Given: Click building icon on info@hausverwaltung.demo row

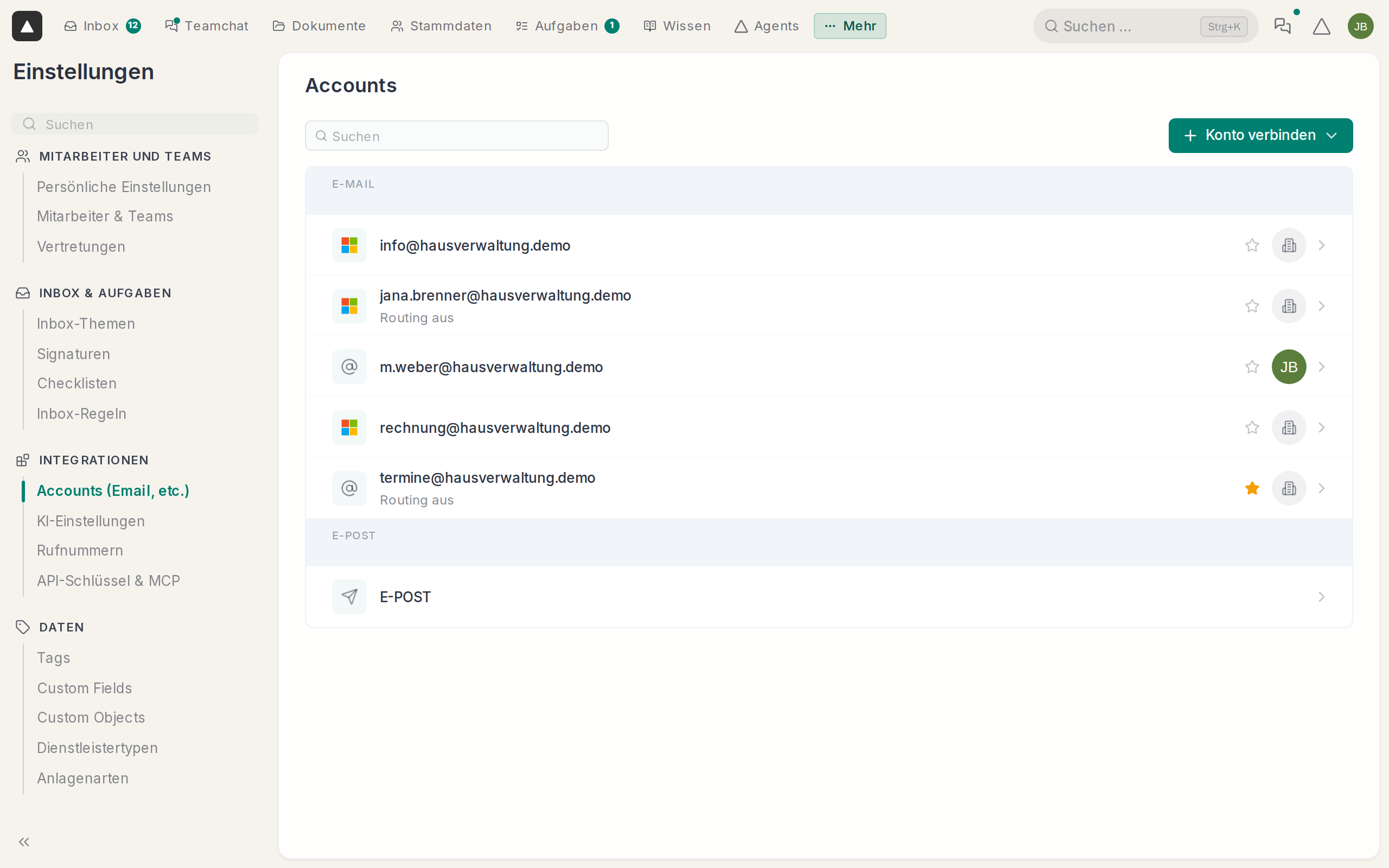Looking at the screenshot, I should 1289,245.
